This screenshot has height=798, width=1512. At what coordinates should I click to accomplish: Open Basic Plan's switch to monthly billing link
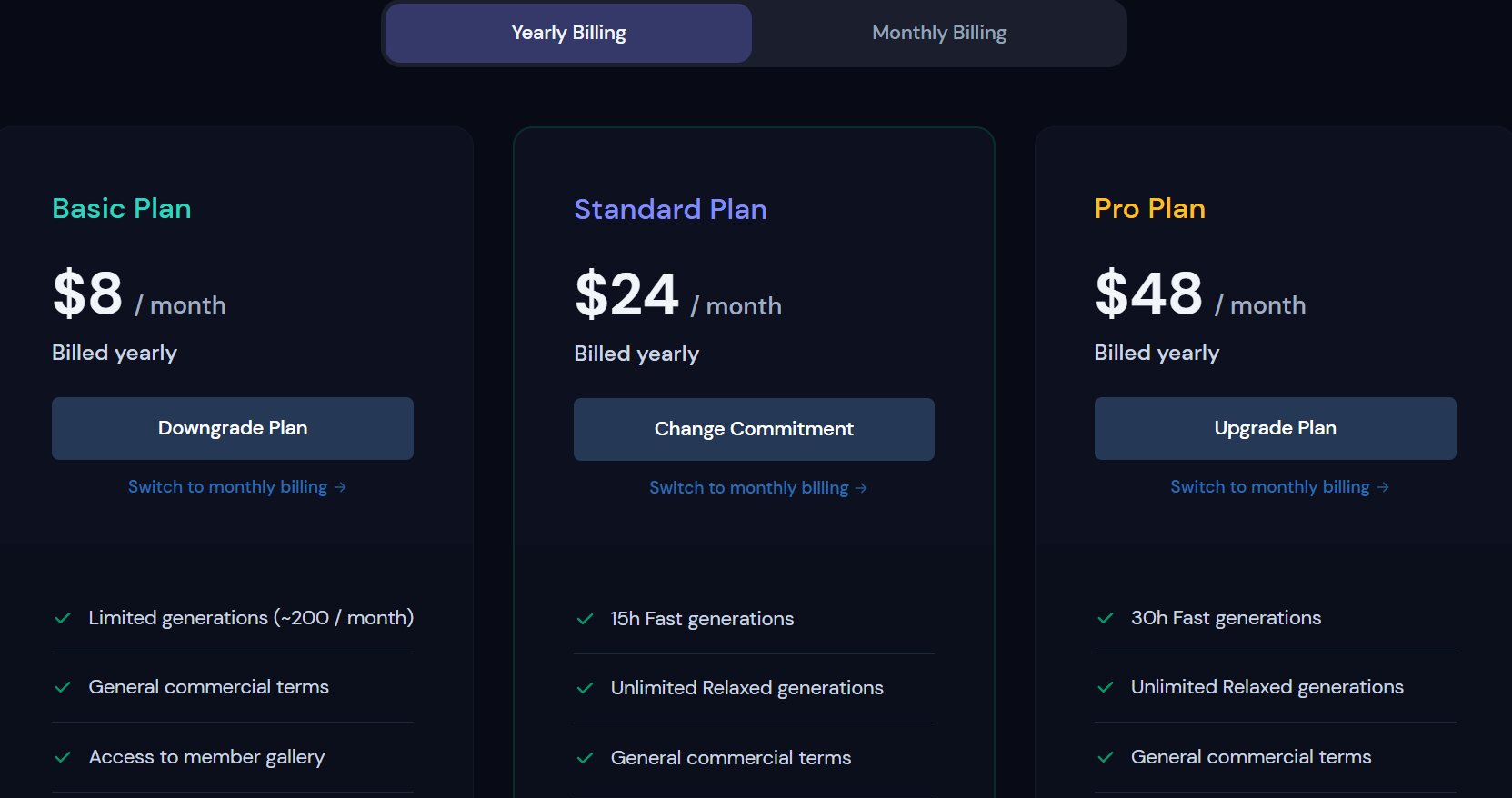coord(236,487)
